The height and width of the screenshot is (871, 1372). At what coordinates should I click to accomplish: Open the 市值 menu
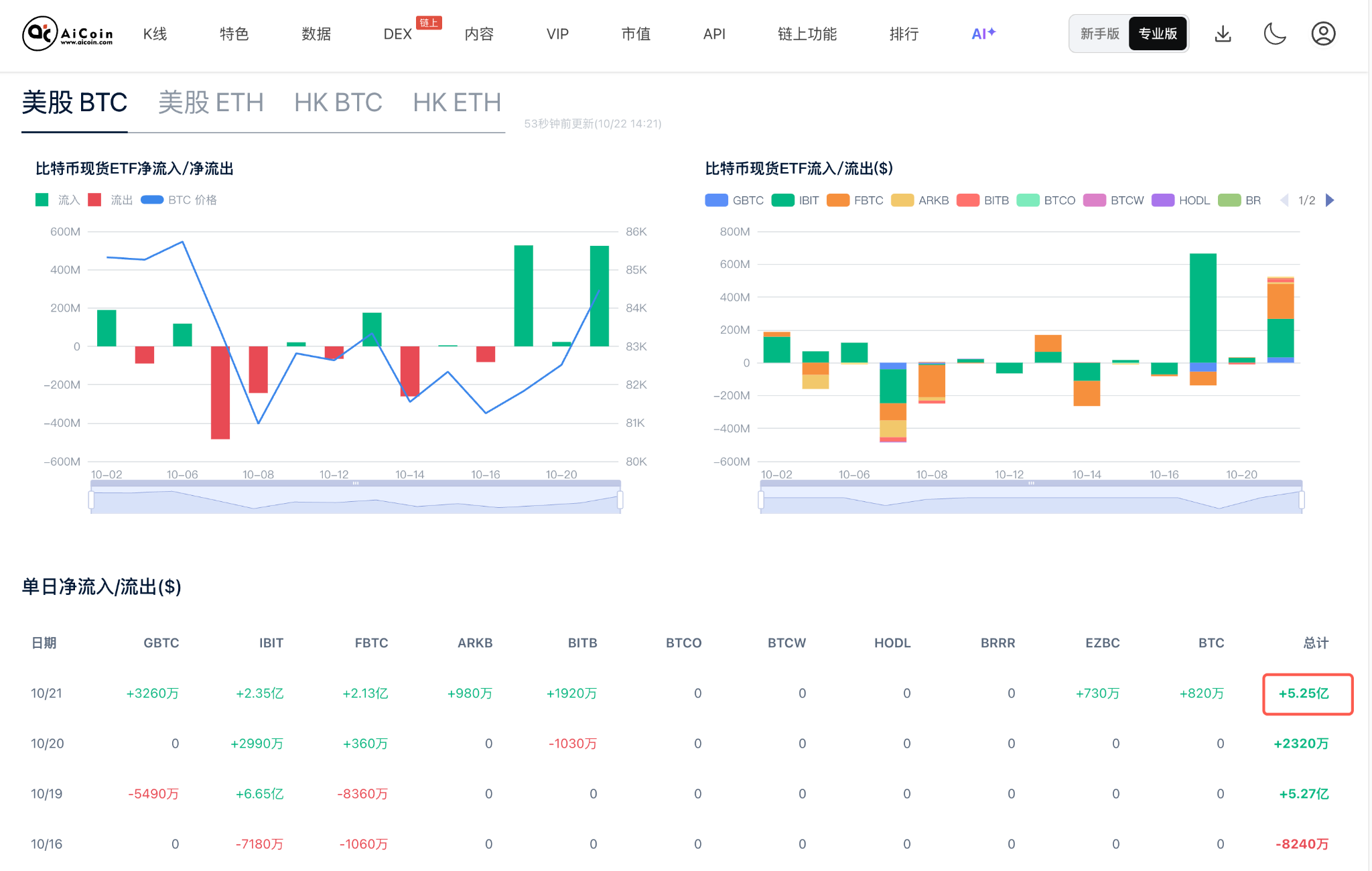636,33
